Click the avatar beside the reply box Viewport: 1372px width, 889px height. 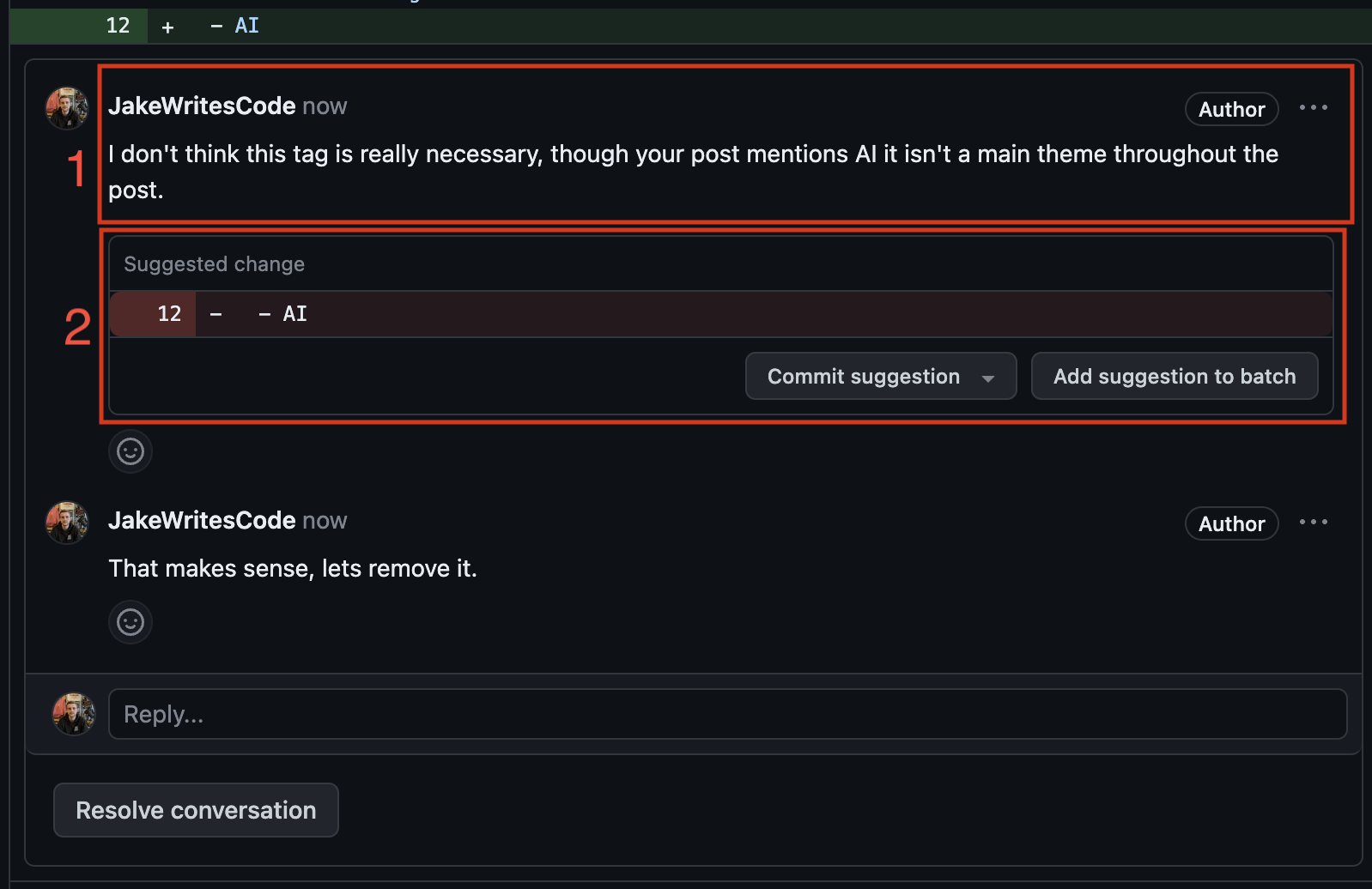tap(74, 713)
